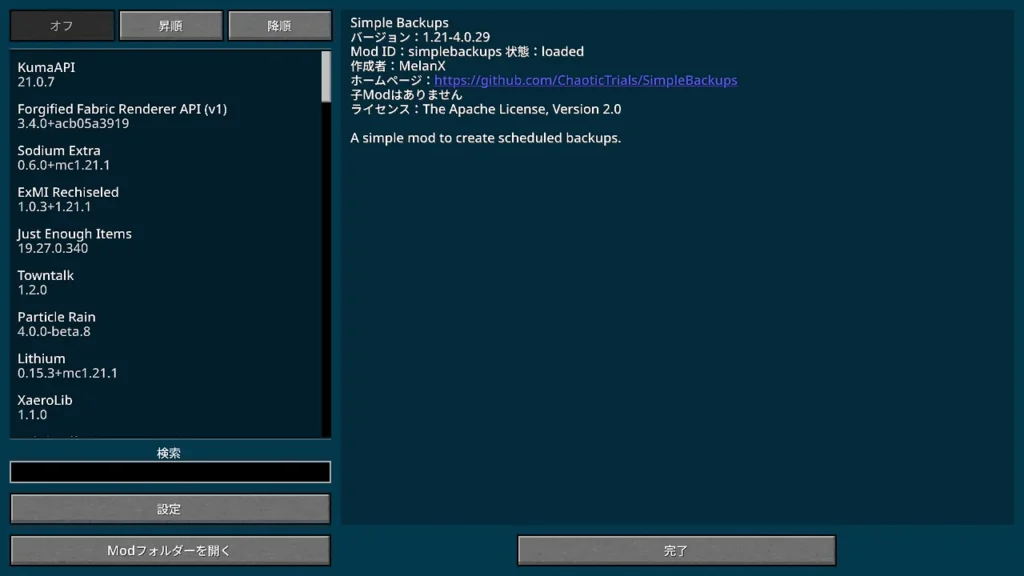Click the mod list scrollbar thumb
The width and height of the screenshot is (1024, 576).
pos(326,76)
